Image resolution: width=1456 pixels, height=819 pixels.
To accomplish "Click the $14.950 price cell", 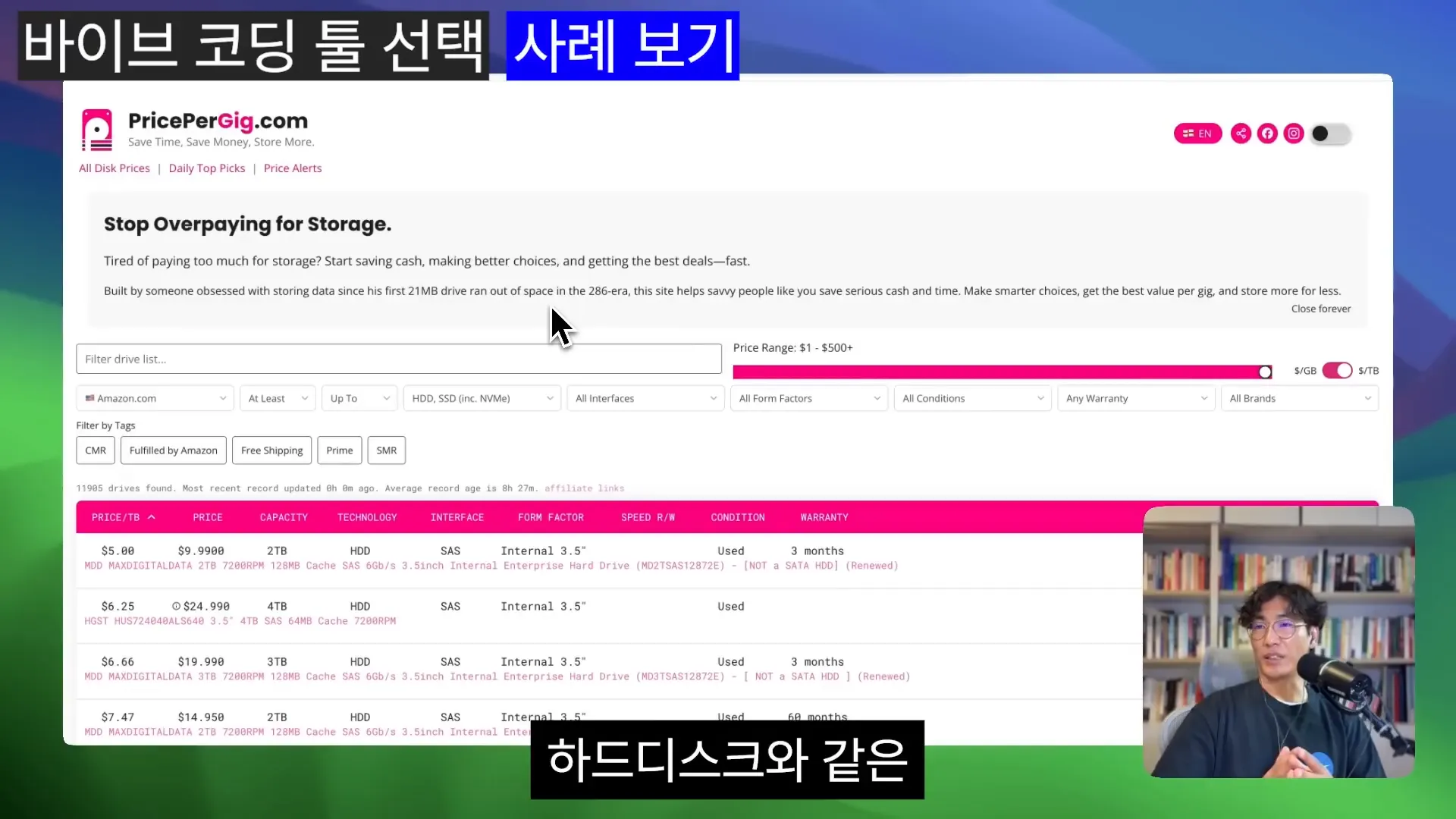I will [x=201, y=717].
